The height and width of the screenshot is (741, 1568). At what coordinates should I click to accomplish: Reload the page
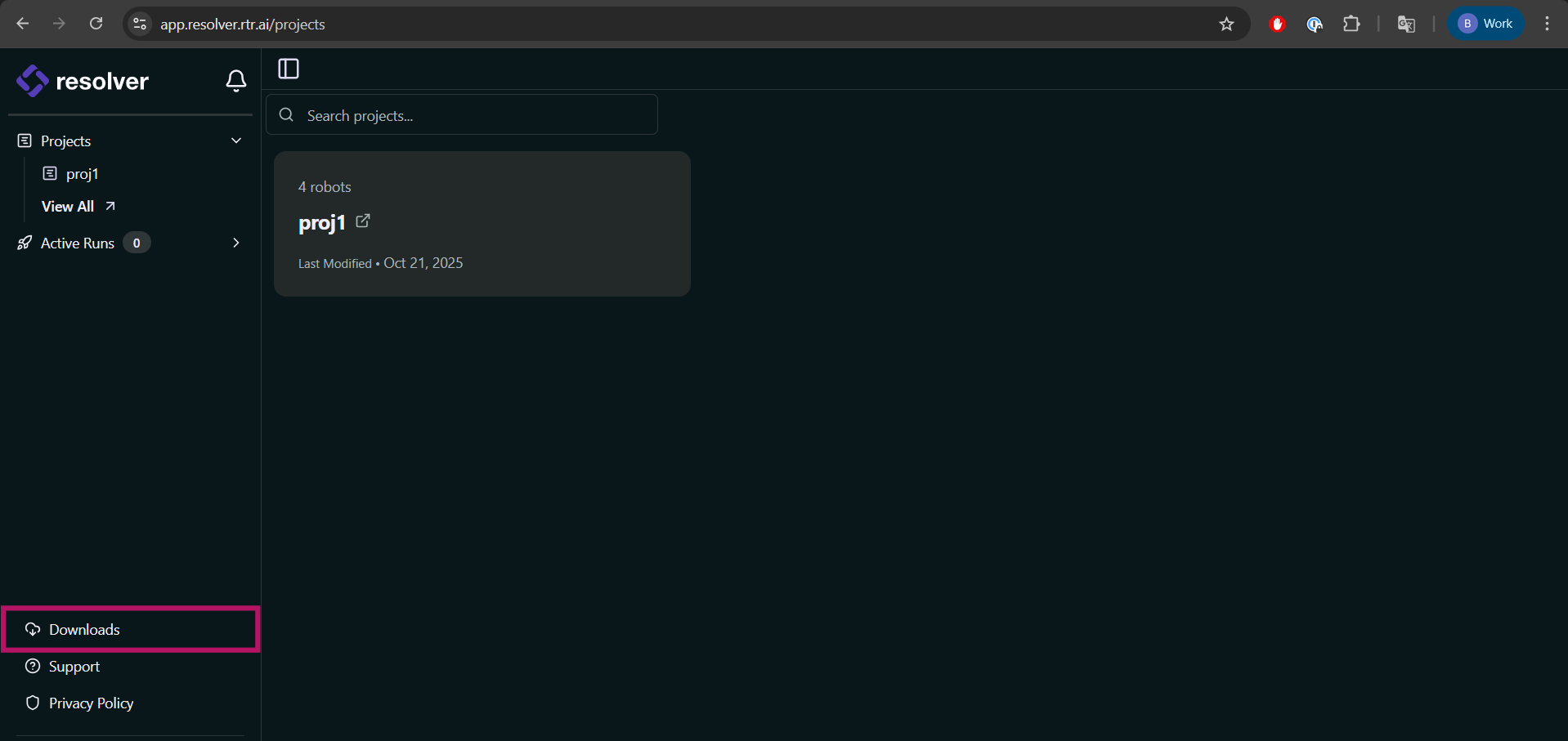pyautogui.click(x=96, y=24)
